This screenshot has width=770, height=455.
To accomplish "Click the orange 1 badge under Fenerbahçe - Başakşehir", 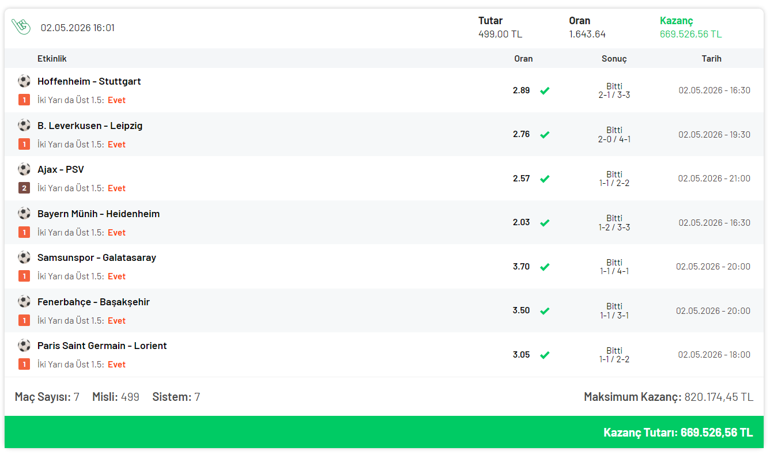I will click(24, 321).
